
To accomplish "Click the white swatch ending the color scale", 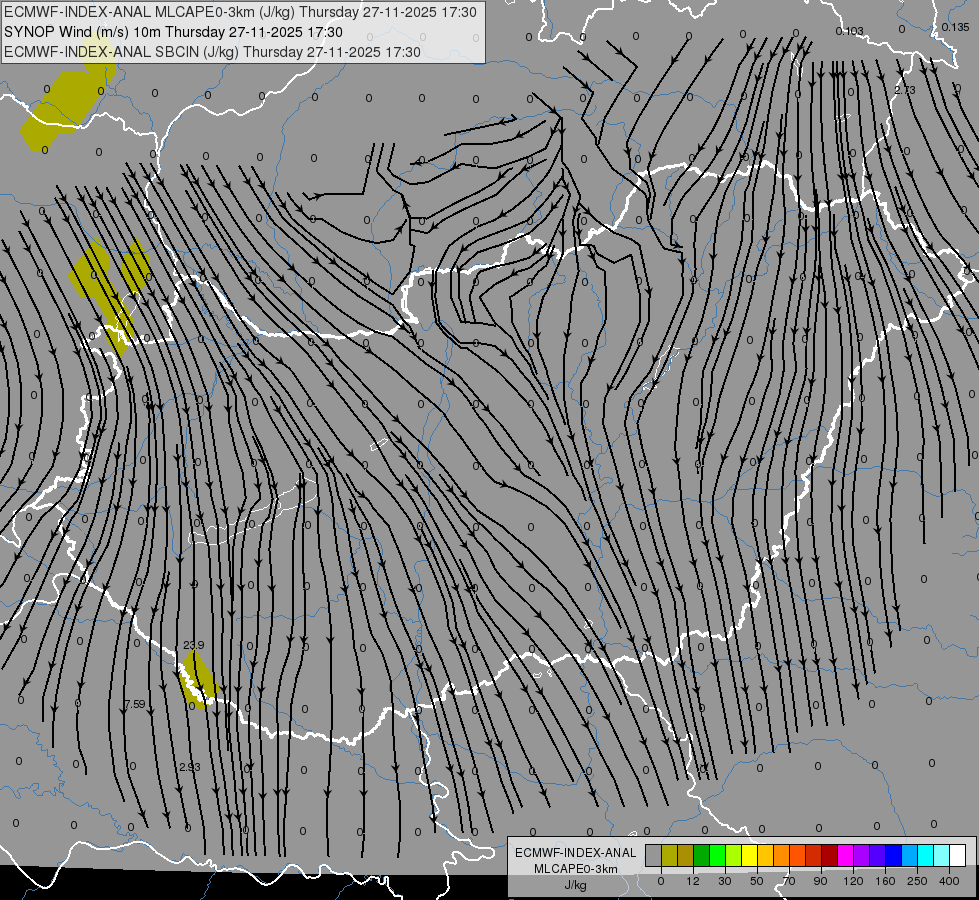I will 957,856.
